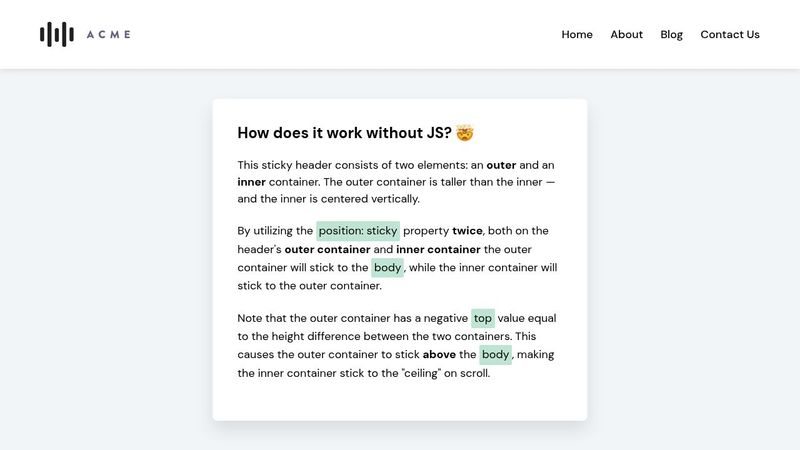Screen dimensions: 800x450
Task: Click the bold word 'above'
Action: pyautogui.click(x=439, y=355)
